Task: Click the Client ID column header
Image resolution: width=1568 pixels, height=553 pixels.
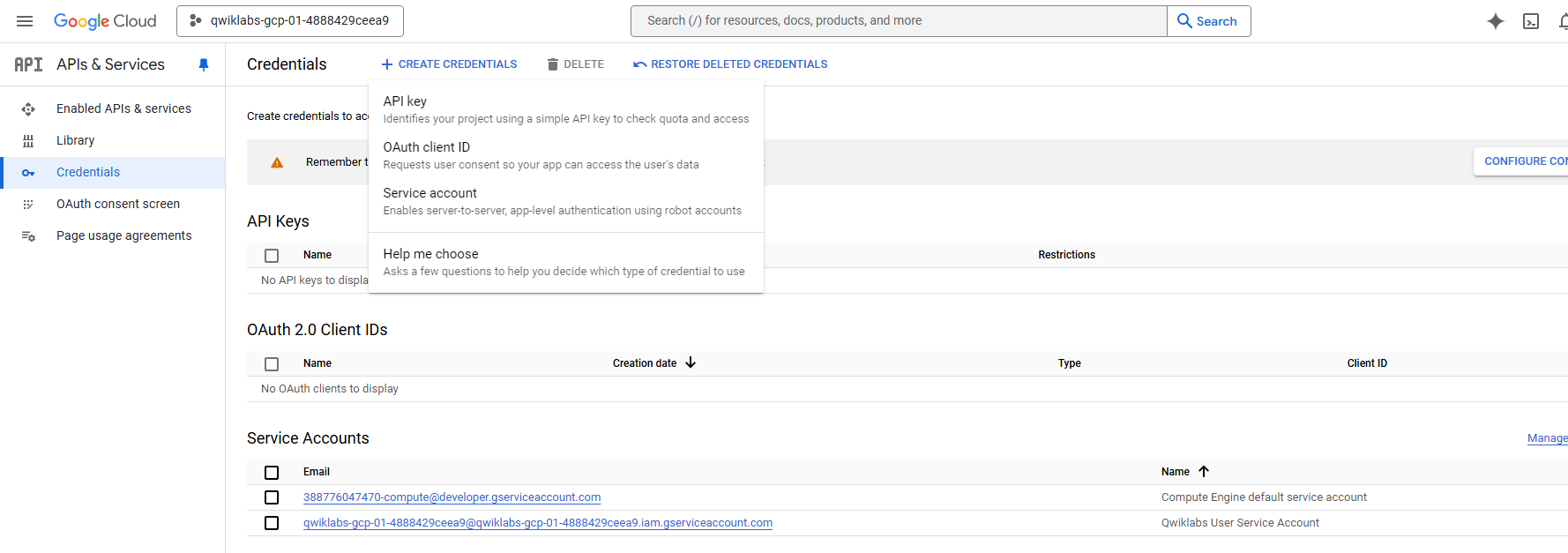Action: pyautogui.click(x=1367, y=363)
